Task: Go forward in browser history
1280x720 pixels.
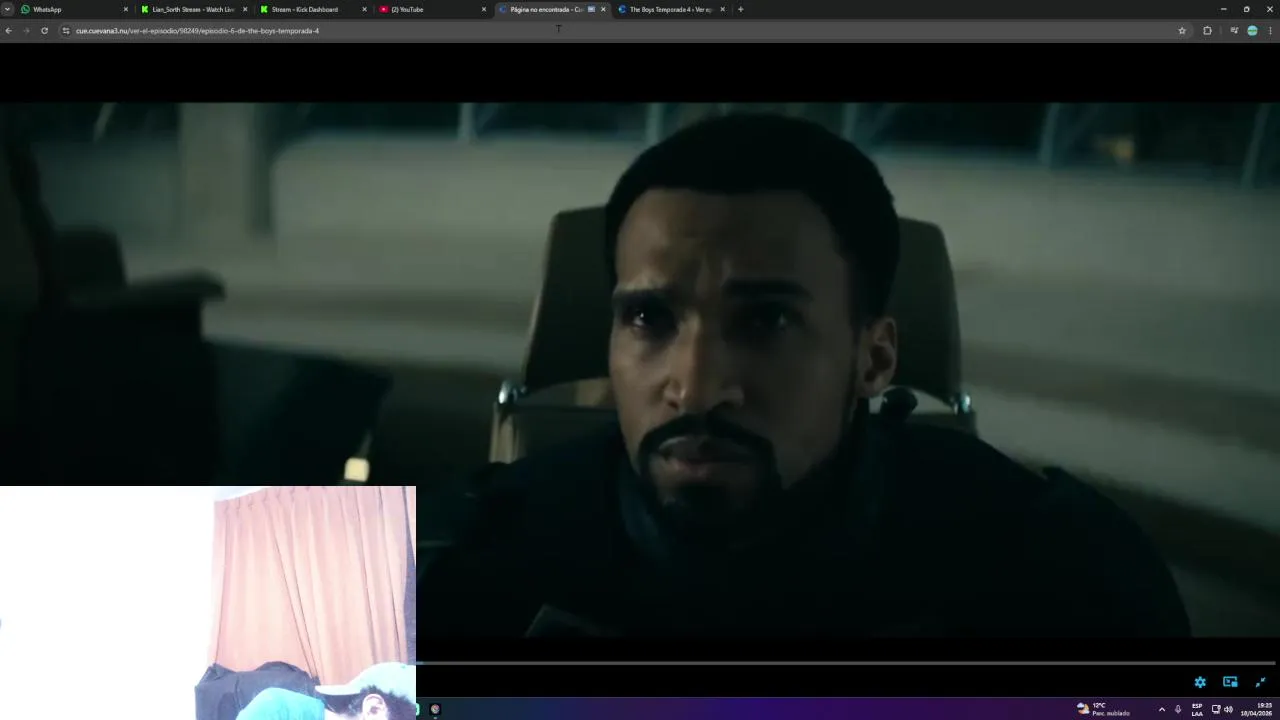Action: coord(26,31)
